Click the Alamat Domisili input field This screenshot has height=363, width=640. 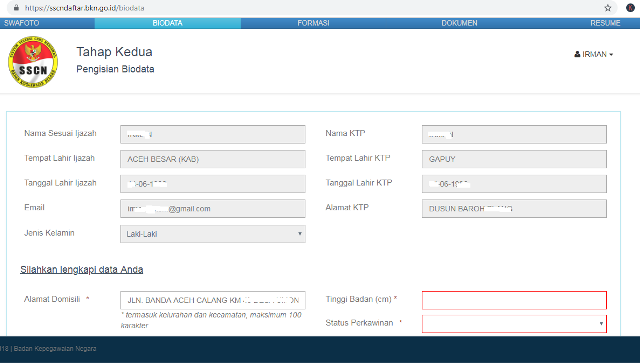click(x=213, y=300)
